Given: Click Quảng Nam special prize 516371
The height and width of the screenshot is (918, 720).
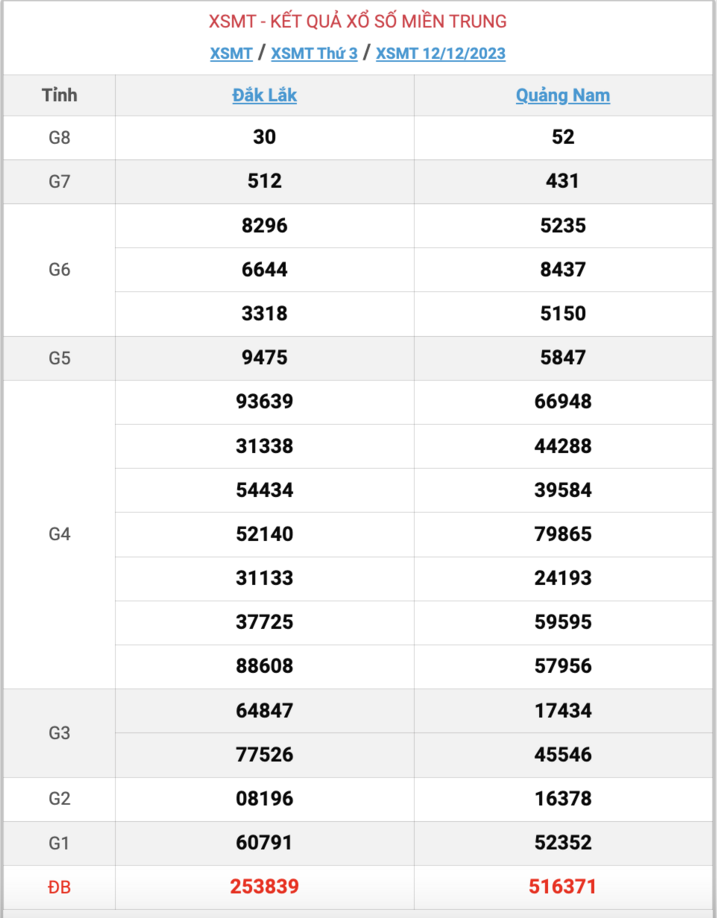Looking at the screenshot, I should [x=563, y=887].
